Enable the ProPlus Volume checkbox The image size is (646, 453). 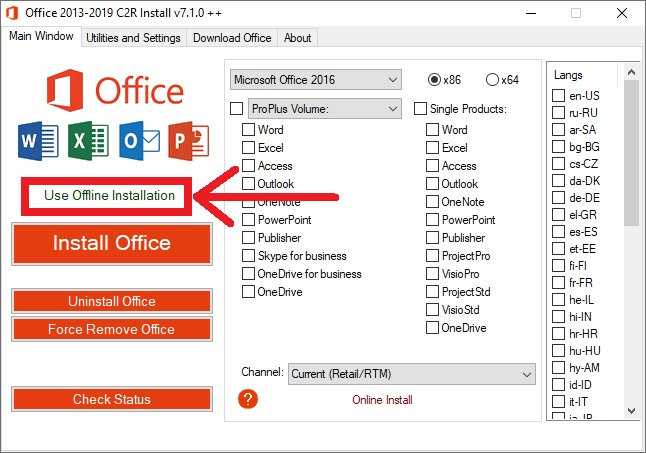(x=236, y=109)
